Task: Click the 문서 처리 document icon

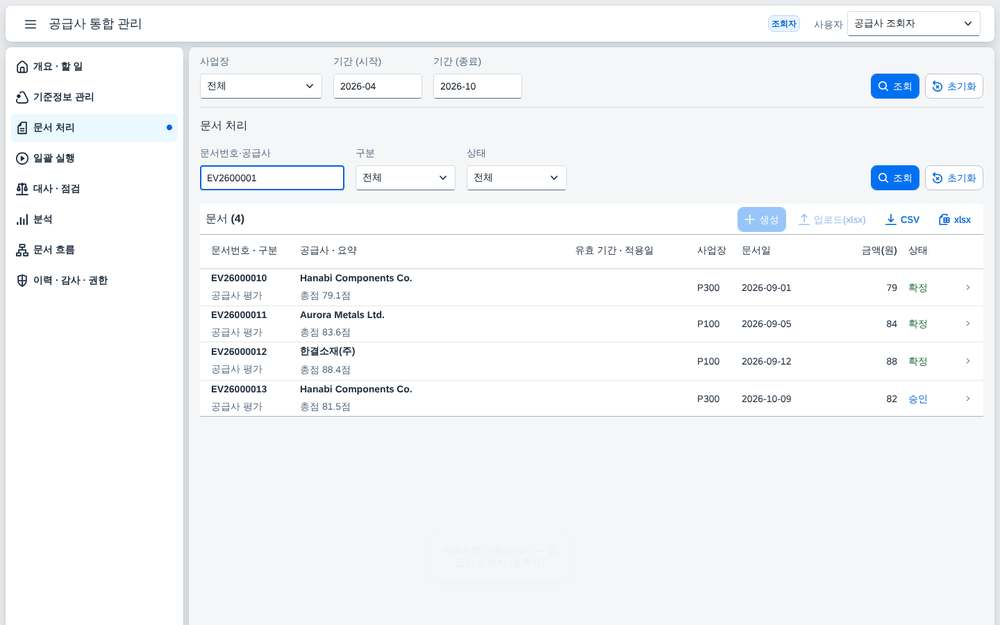Action: 22,128
